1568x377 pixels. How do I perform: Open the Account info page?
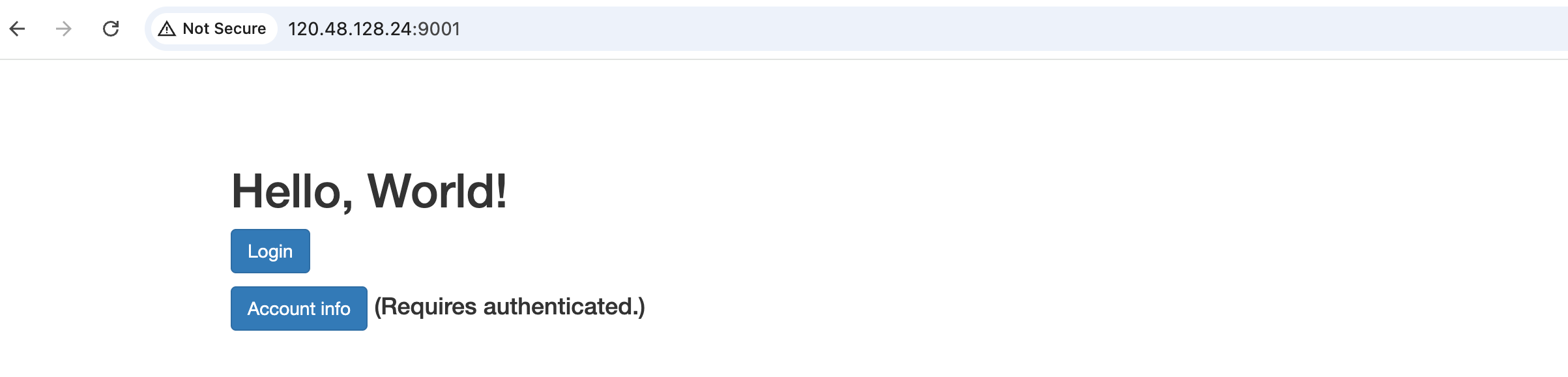click(299, 309)
